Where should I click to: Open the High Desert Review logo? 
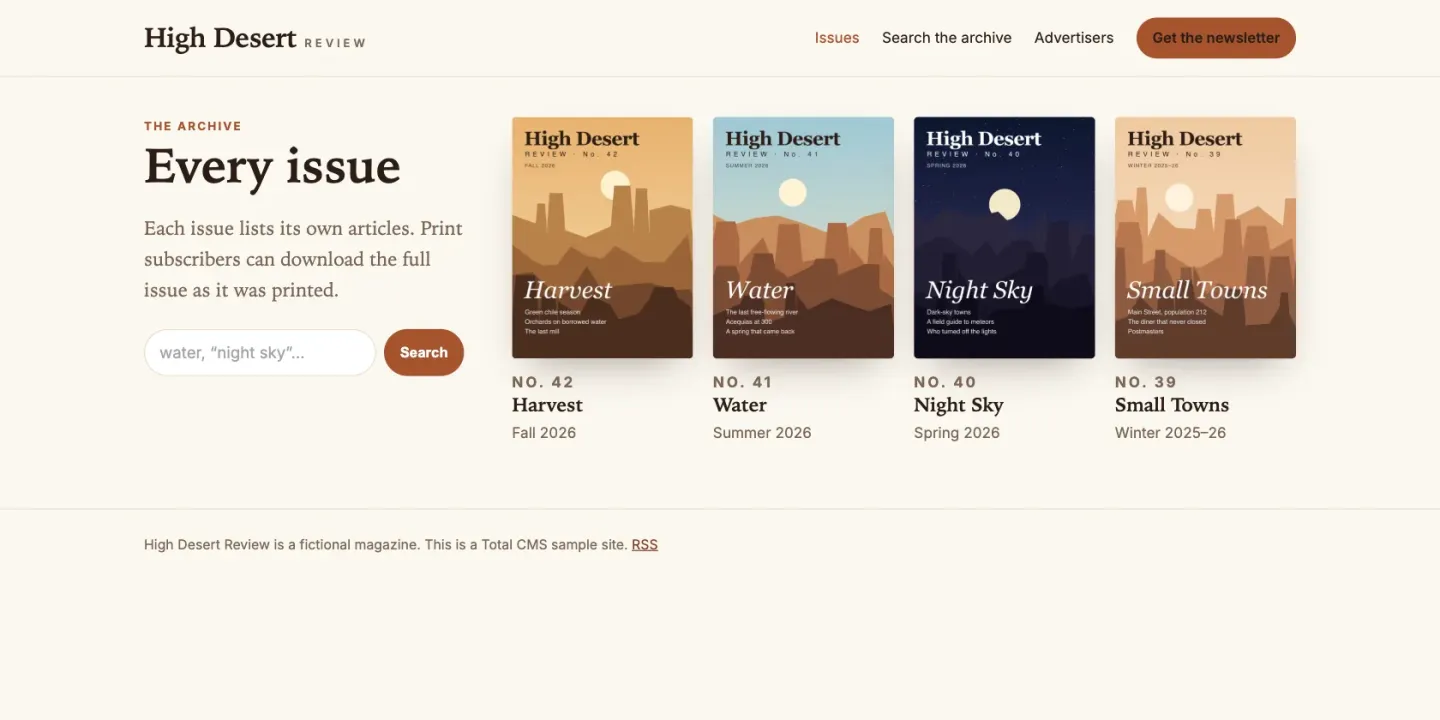(x=255, y=39)
